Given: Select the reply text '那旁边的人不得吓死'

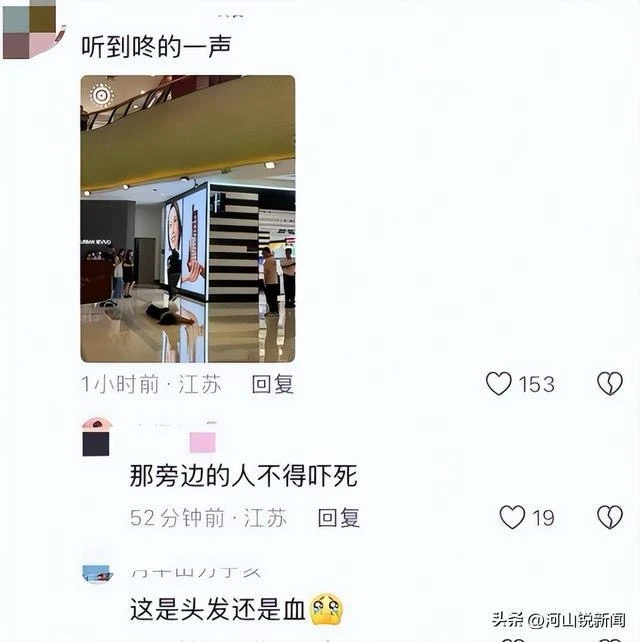Looking at the screenshot, I should pyautogui.click(x=244, y=476).
